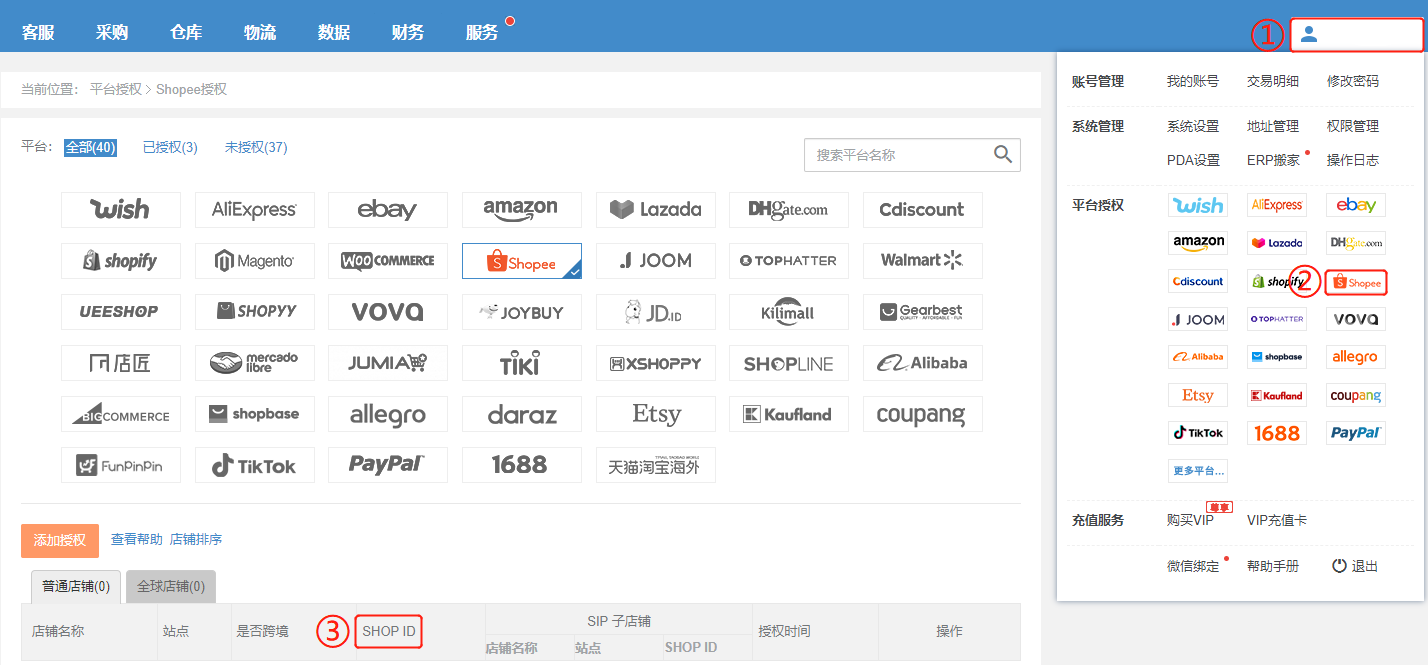Open the SHOPLINE platform tile
Viewport: 1428px width, 665px height.
point(789,363)
